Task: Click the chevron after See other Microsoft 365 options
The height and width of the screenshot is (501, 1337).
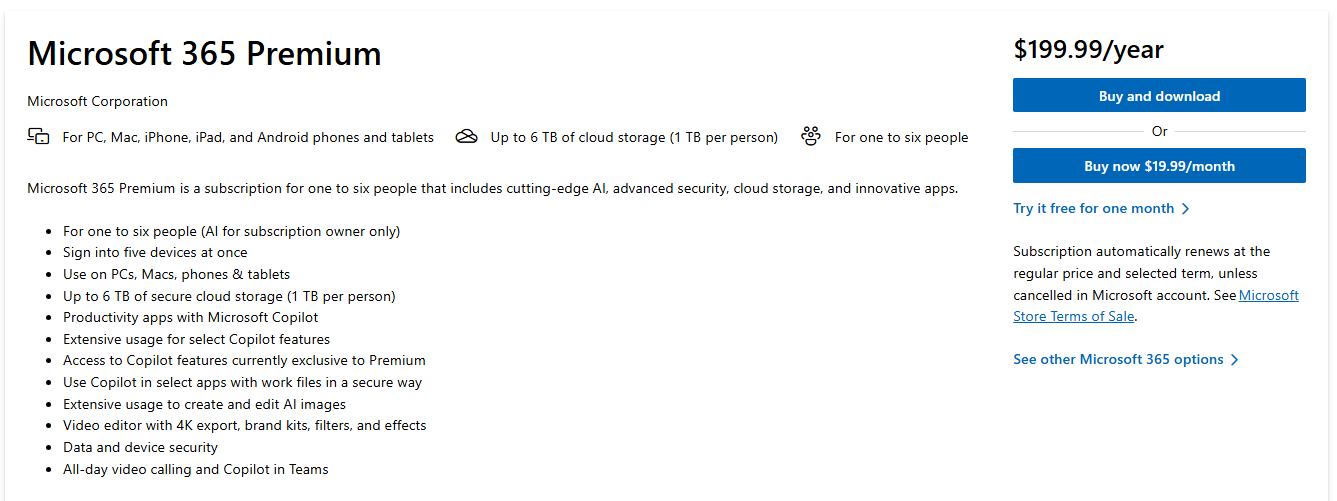Action: coord(1235,360)
